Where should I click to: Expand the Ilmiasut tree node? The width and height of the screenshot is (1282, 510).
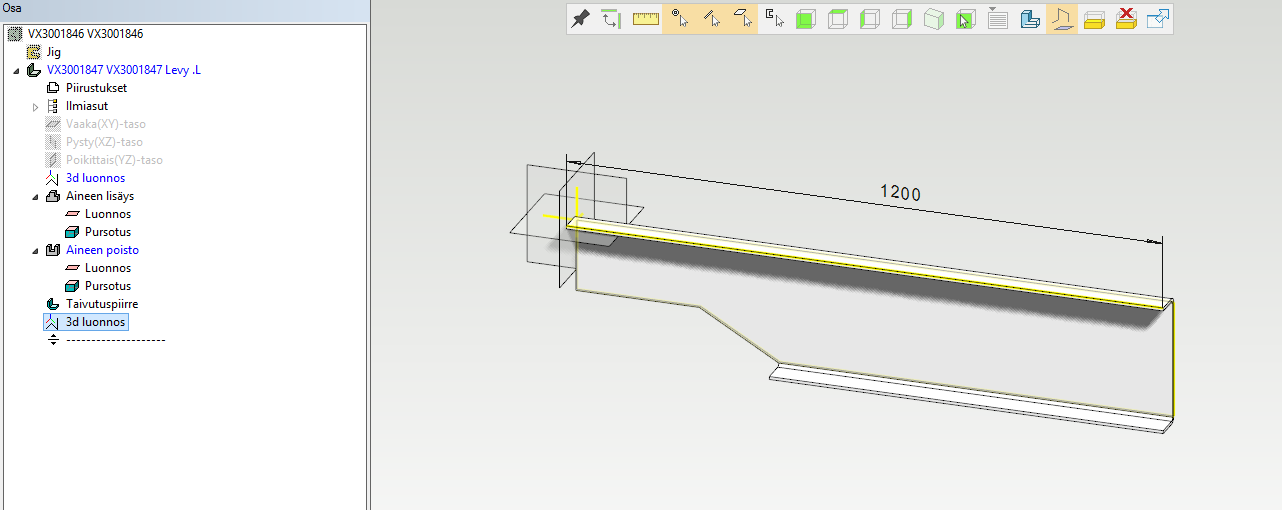pyautogui.click(x=35, y=106)
